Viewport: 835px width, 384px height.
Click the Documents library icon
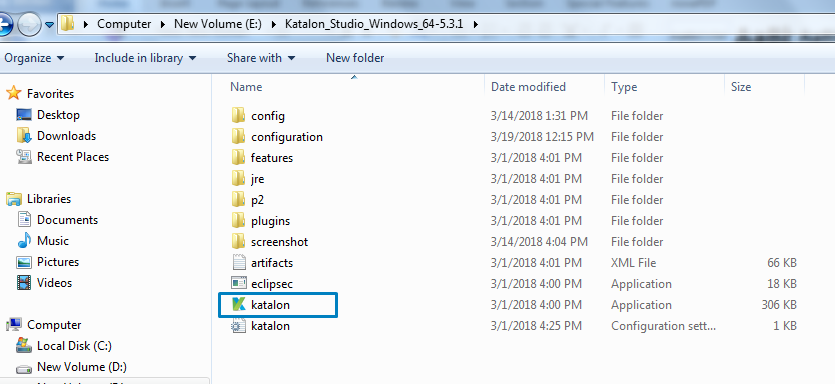24,219
